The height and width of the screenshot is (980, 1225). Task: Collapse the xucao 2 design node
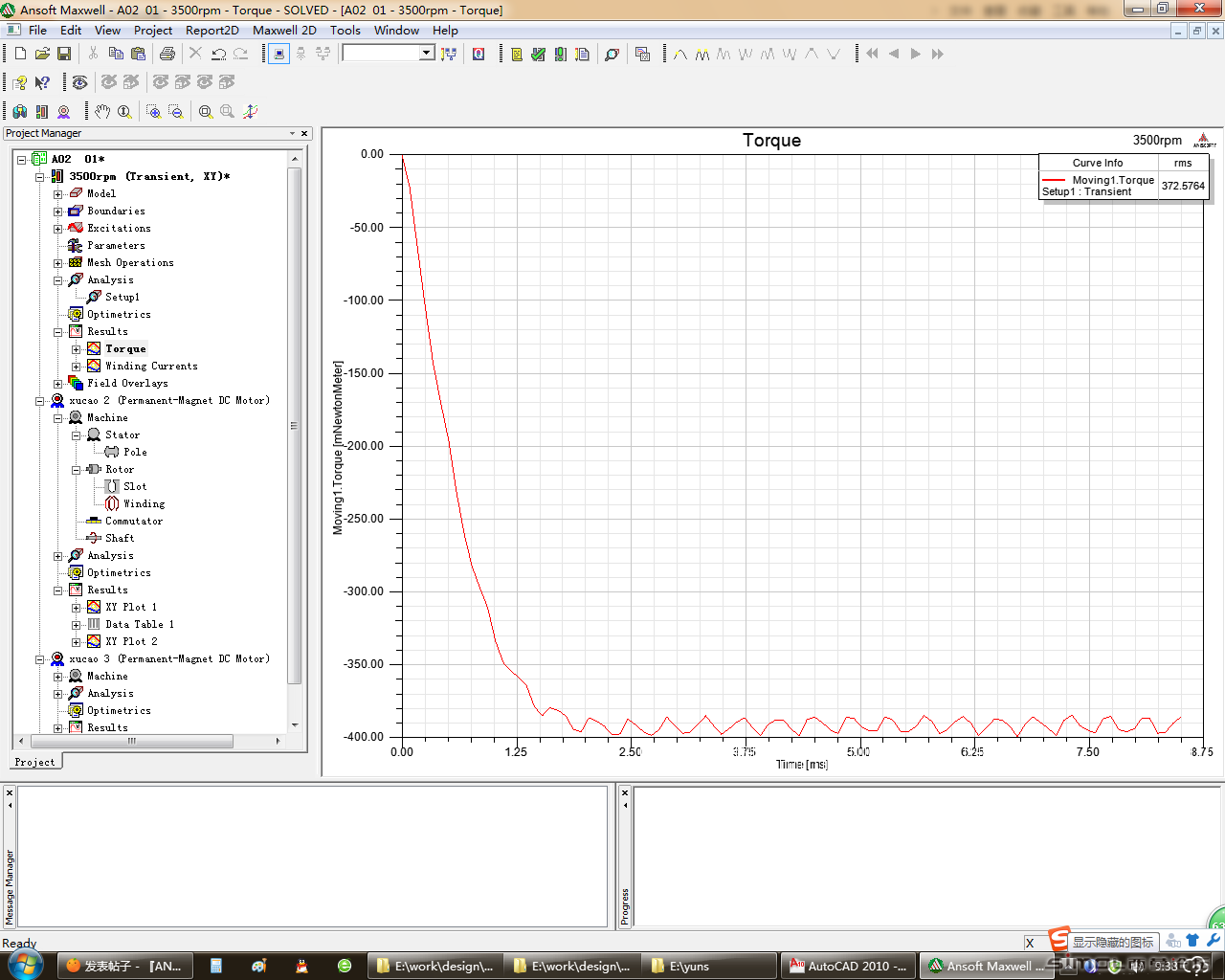tap(39, 401)
